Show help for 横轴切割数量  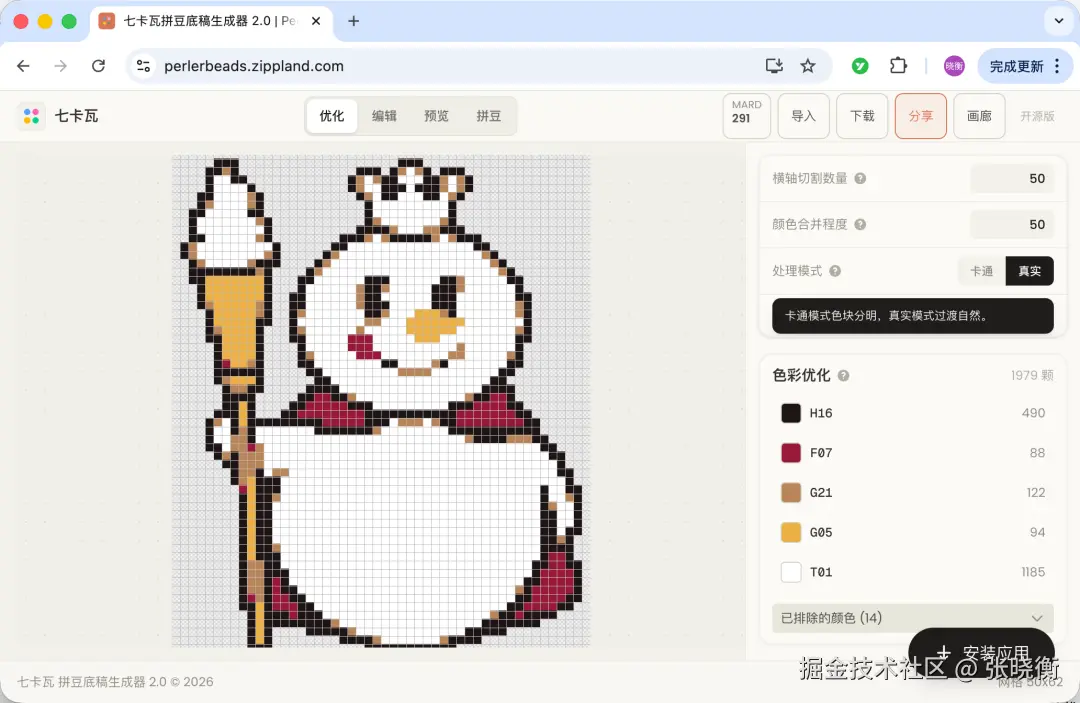point(860,178)
